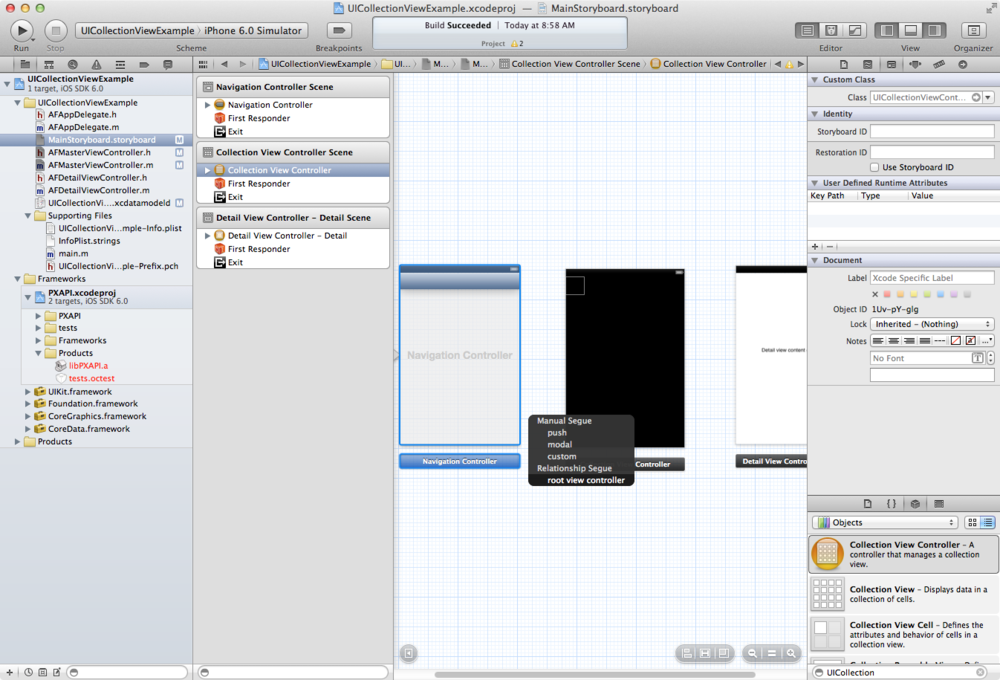The width and height of the screenshot is (1000, 680).
Task: Select root view controller relationship segue
Action: (x=585, y=480)
